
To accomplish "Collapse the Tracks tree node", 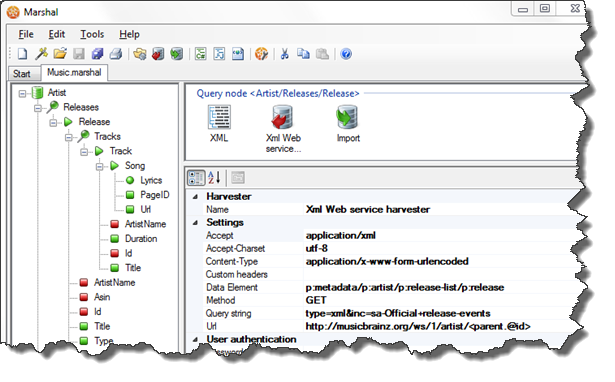I will tap(69, 137).
